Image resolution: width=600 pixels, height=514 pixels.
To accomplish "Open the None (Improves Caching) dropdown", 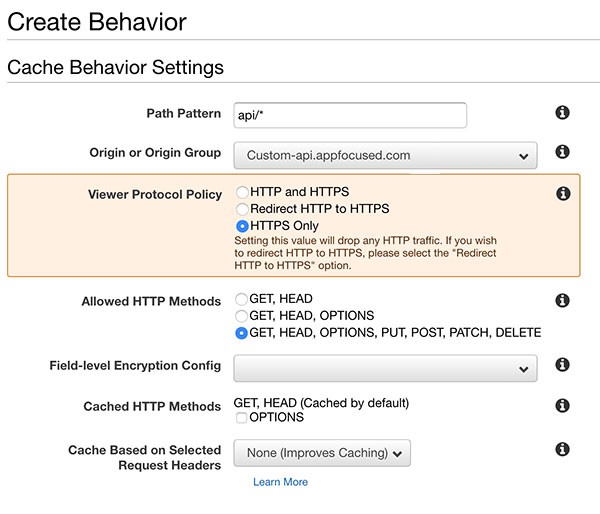I will pos(322,453).
